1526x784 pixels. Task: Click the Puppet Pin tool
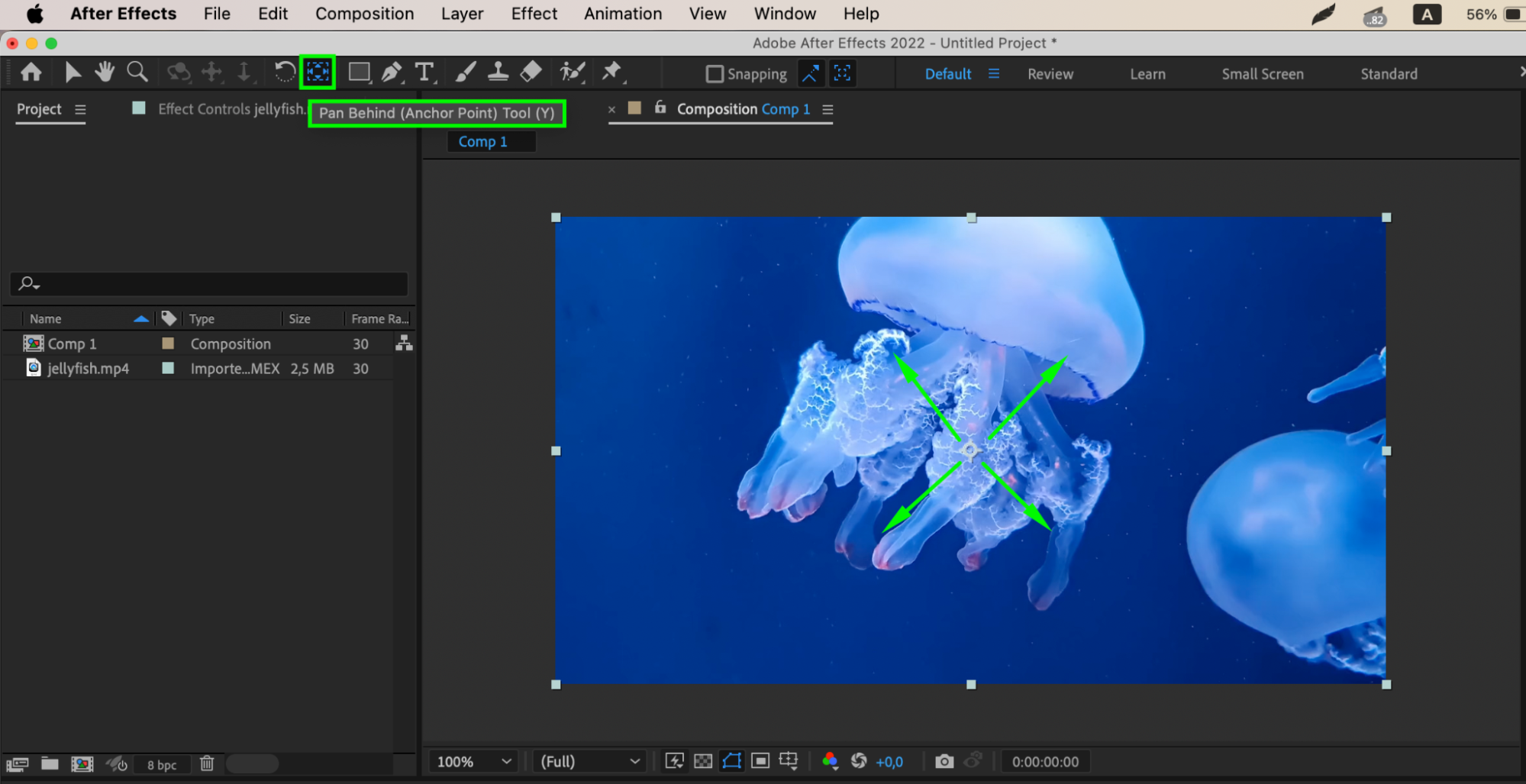(x=611, y=73)
